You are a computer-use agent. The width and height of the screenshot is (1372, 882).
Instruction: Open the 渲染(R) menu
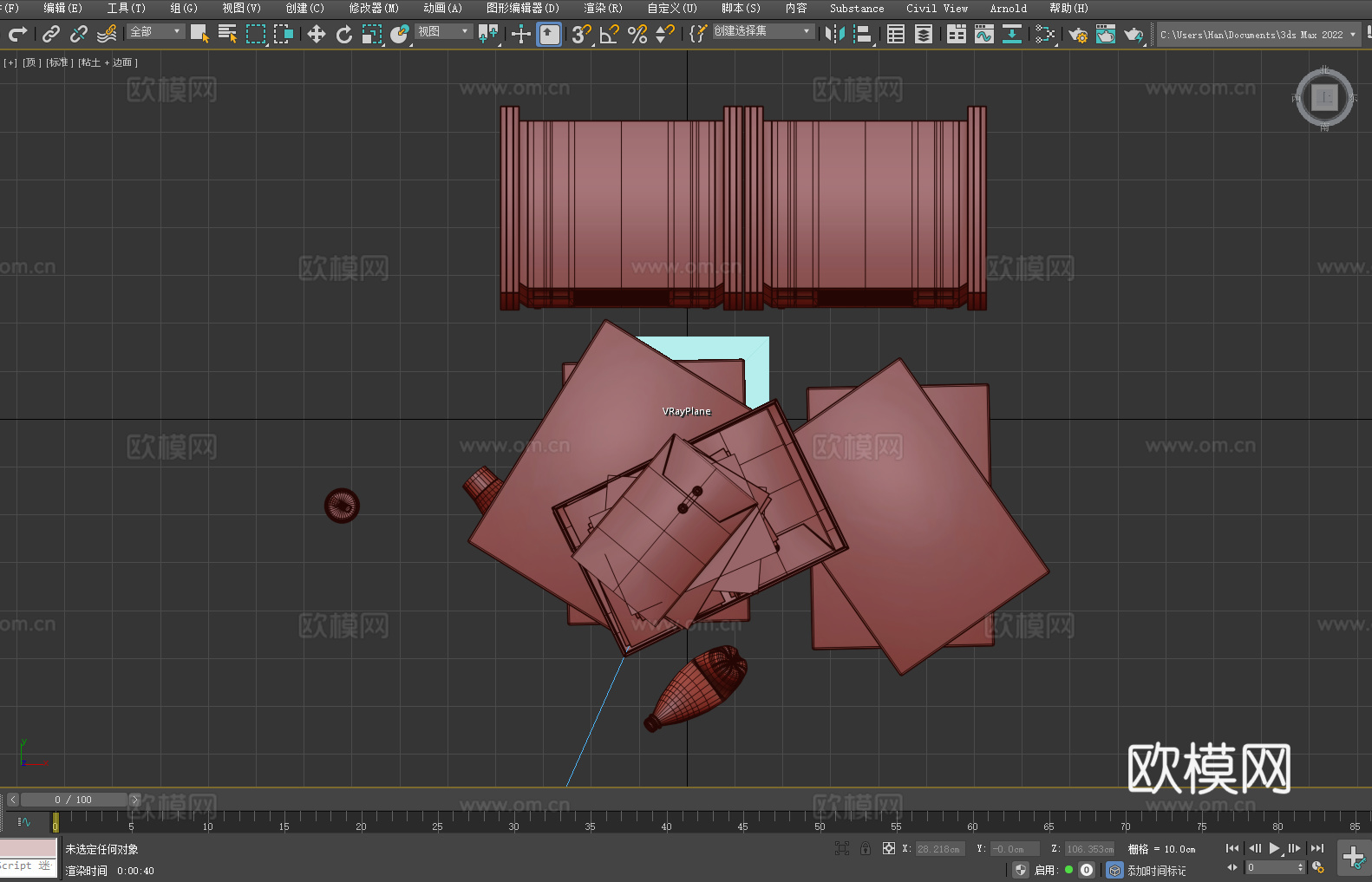[x=603, y=8]
